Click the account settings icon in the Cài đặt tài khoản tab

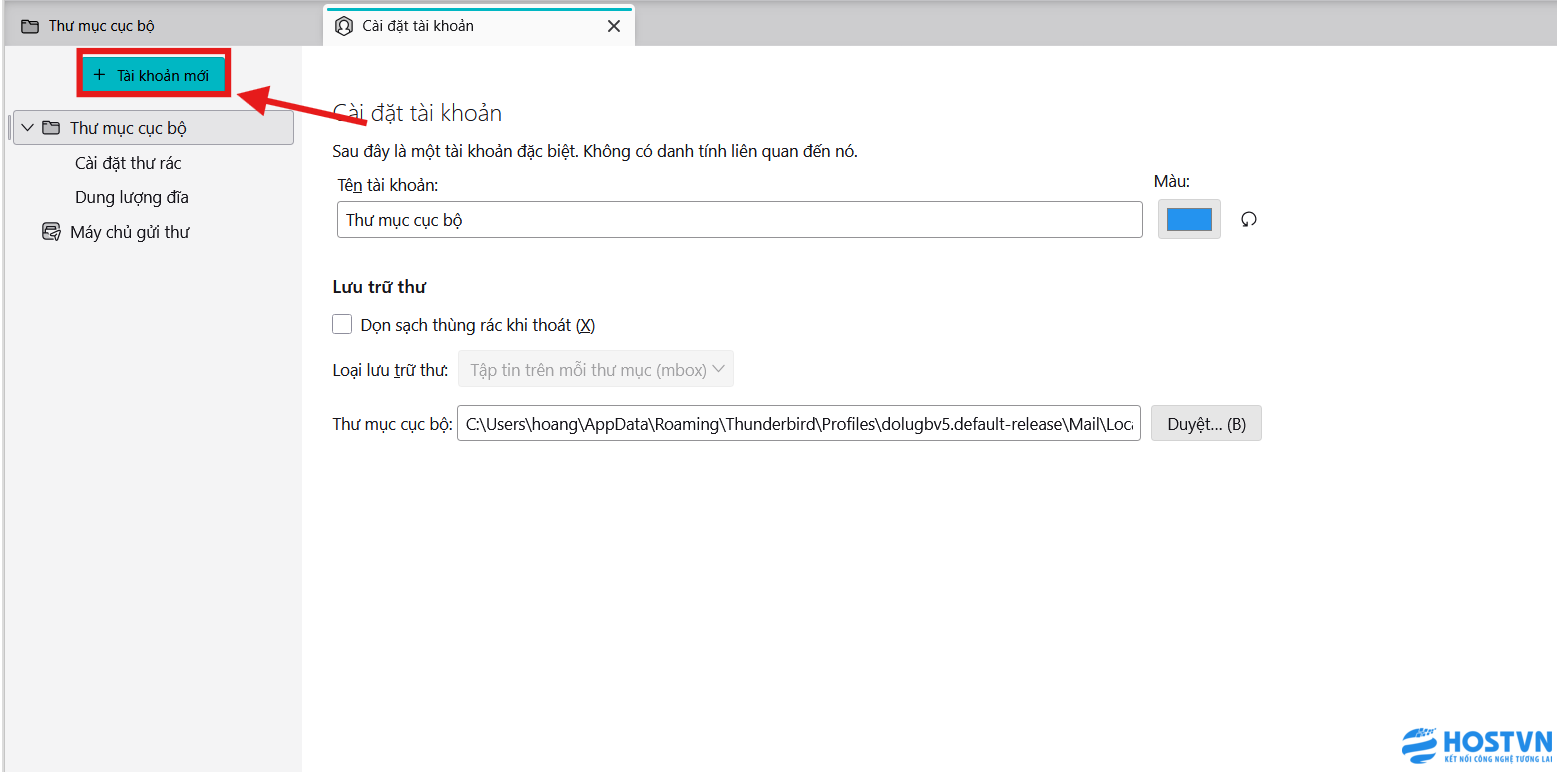pos(344,26)
